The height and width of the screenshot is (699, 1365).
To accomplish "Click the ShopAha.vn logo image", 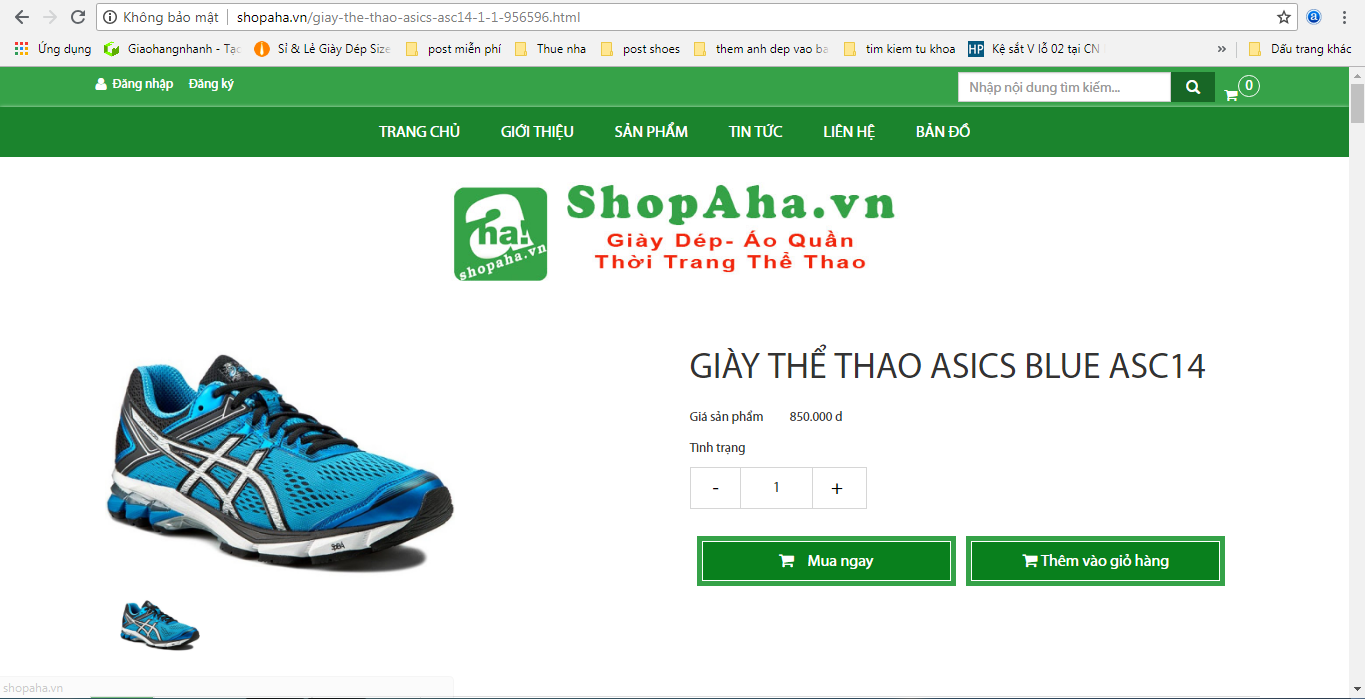I will click(674, 234).
